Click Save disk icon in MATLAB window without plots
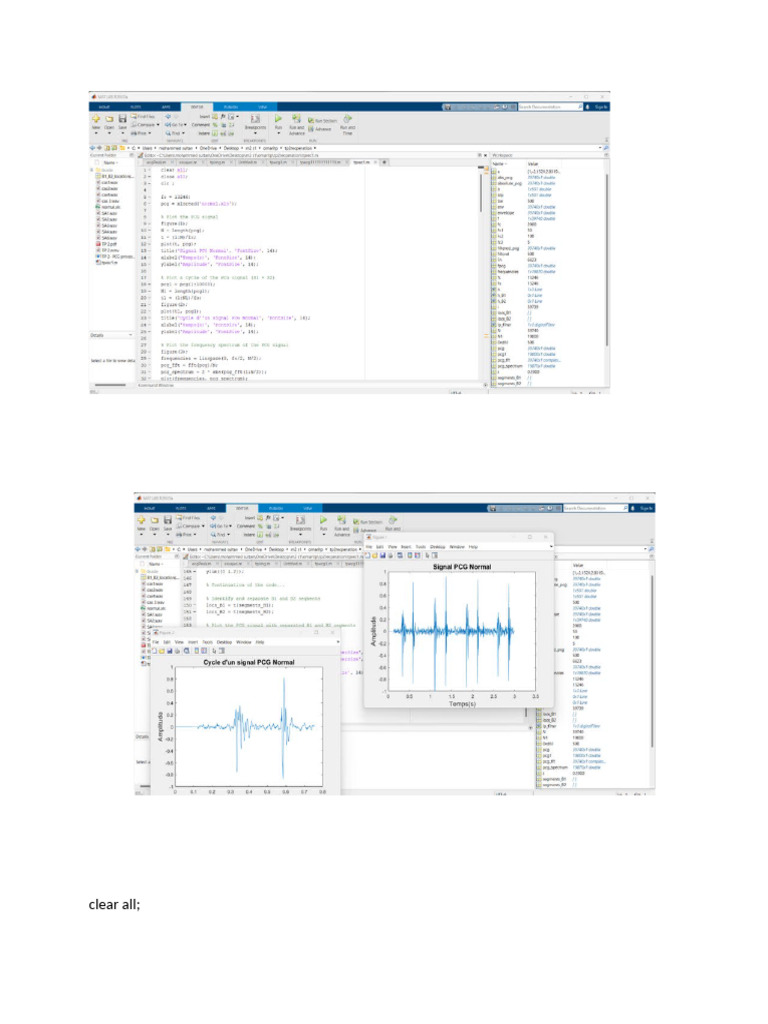Screen dimensions: 768x1024 123,118
